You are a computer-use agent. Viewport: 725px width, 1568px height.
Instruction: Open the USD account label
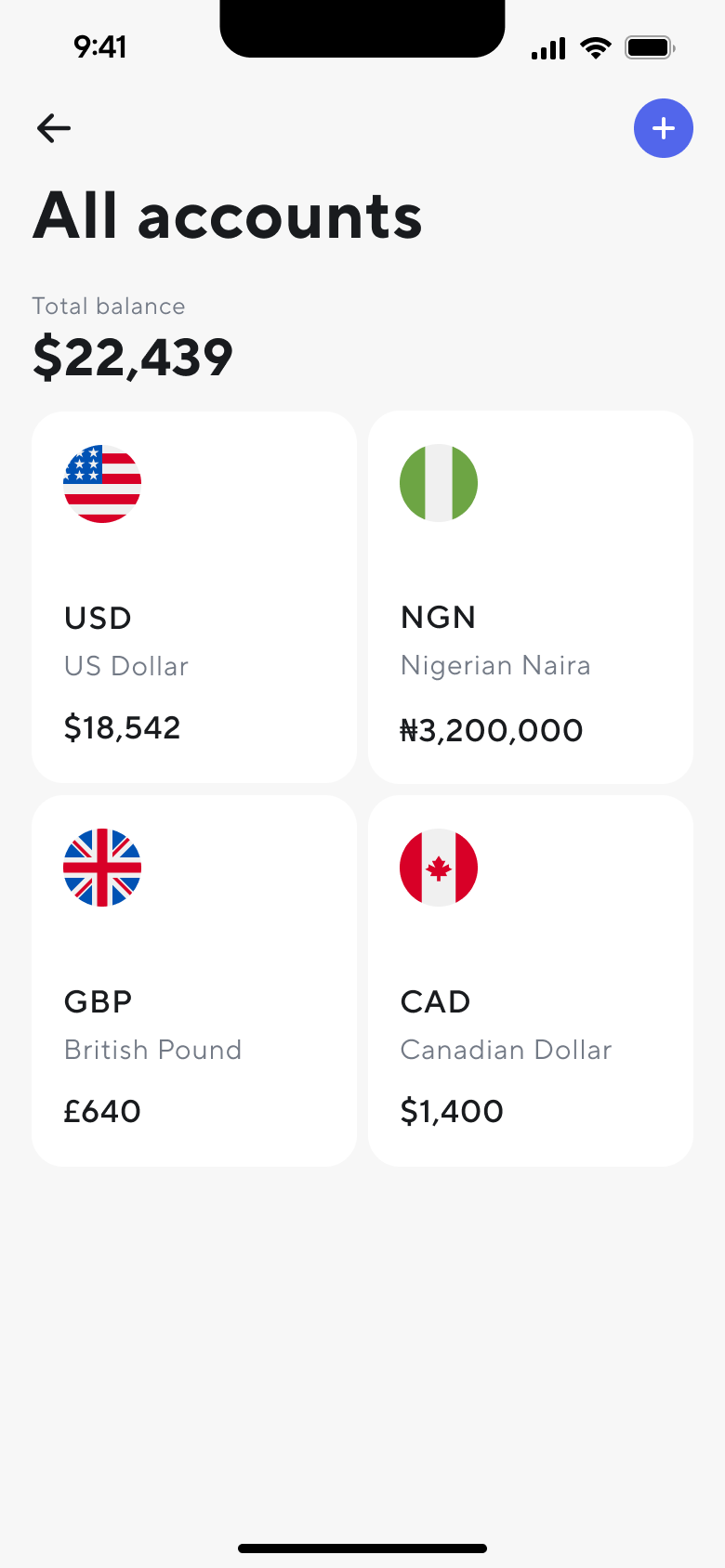pyautogui.click(x=99, y=618)
